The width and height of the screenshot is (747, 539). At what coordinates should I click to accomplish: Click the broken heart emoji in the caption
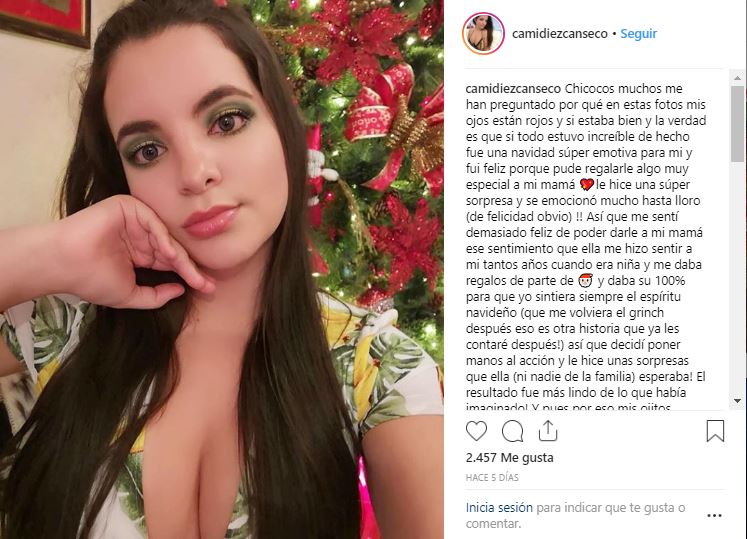586,184
